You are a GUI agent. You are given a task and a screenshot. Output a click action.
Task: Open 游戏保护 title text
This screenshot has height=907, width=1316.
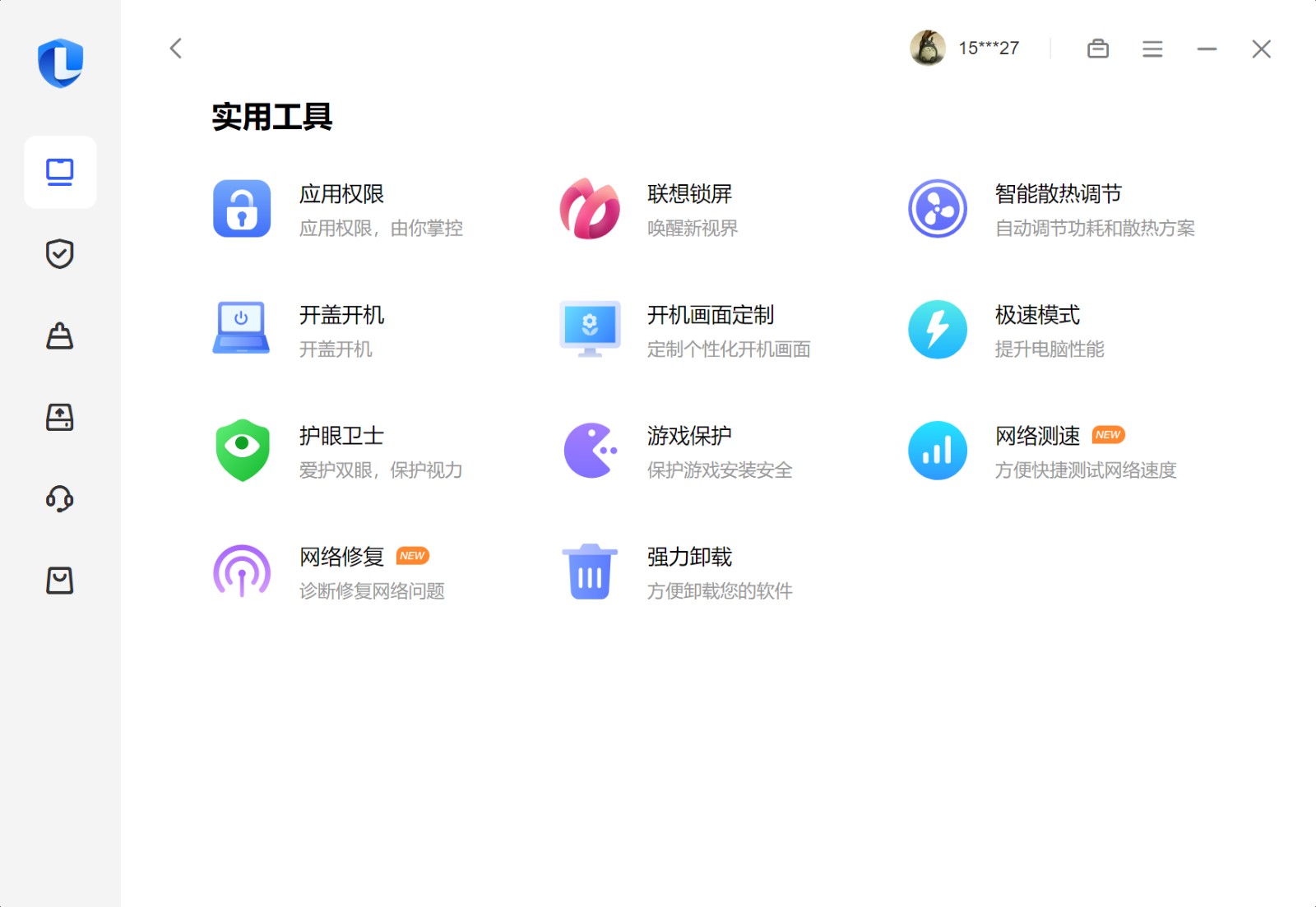pos(689,436)
